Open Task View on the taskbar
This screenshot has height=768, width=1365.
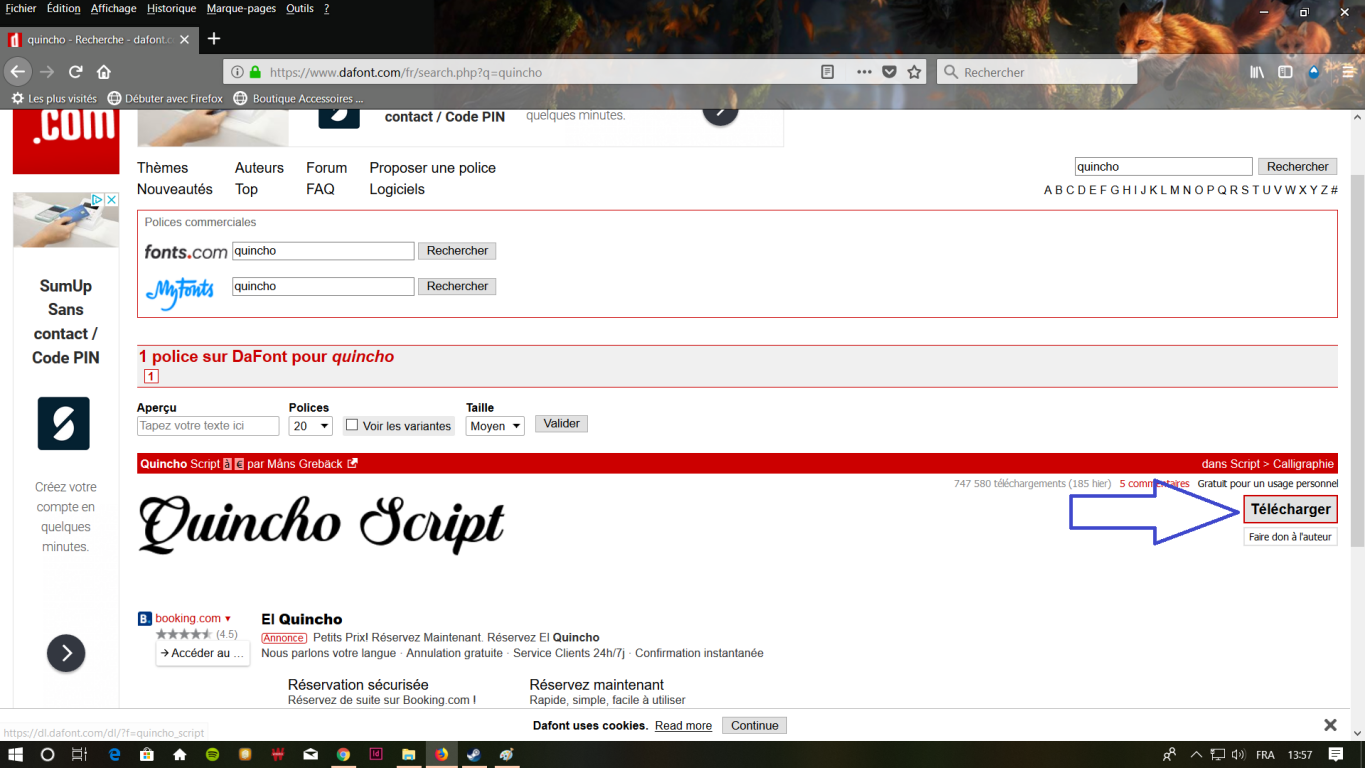pyautogui.click(x=80, y=755)
